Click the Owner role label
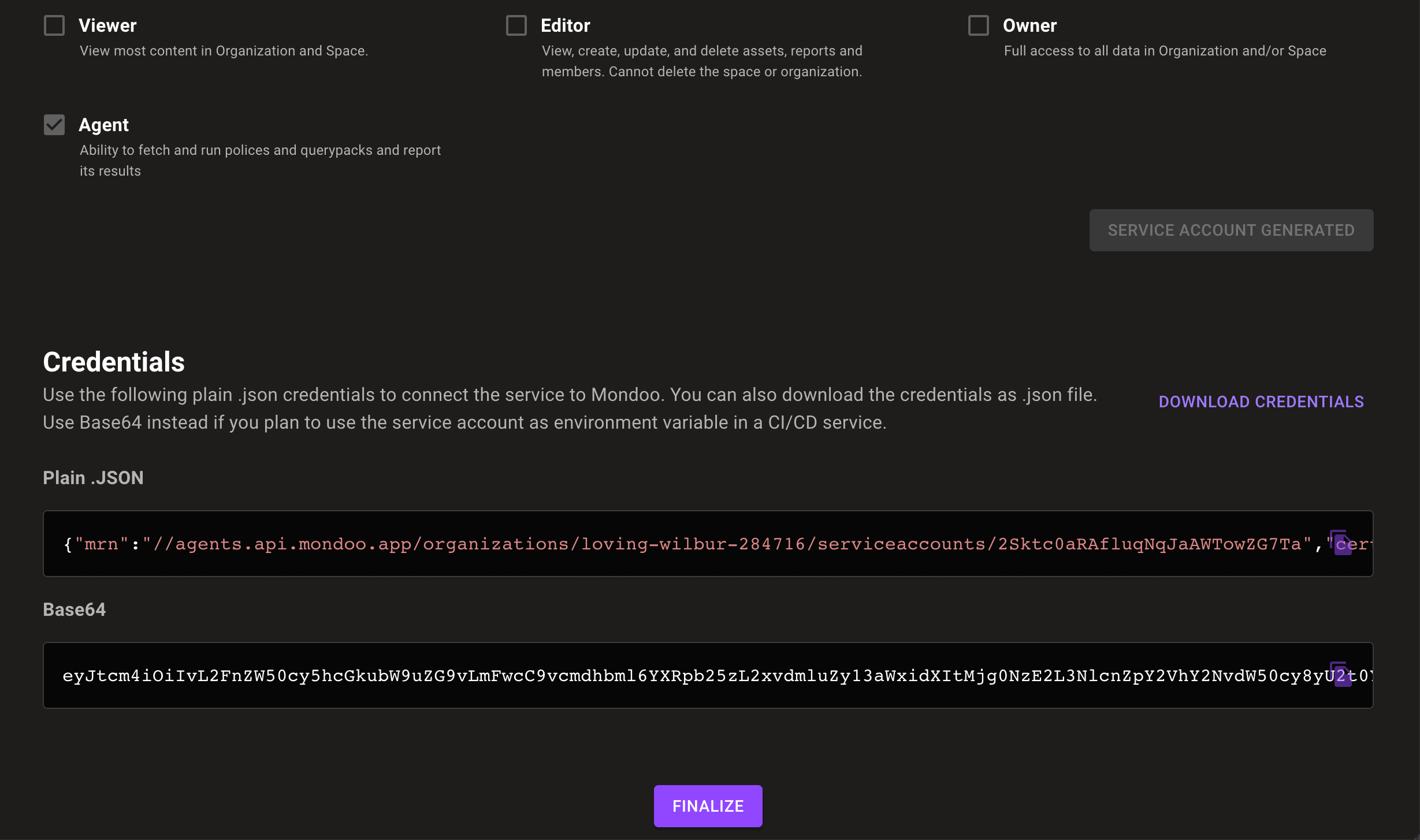The width and height of the screenshot is (1420, 840). pos(1030,25)
